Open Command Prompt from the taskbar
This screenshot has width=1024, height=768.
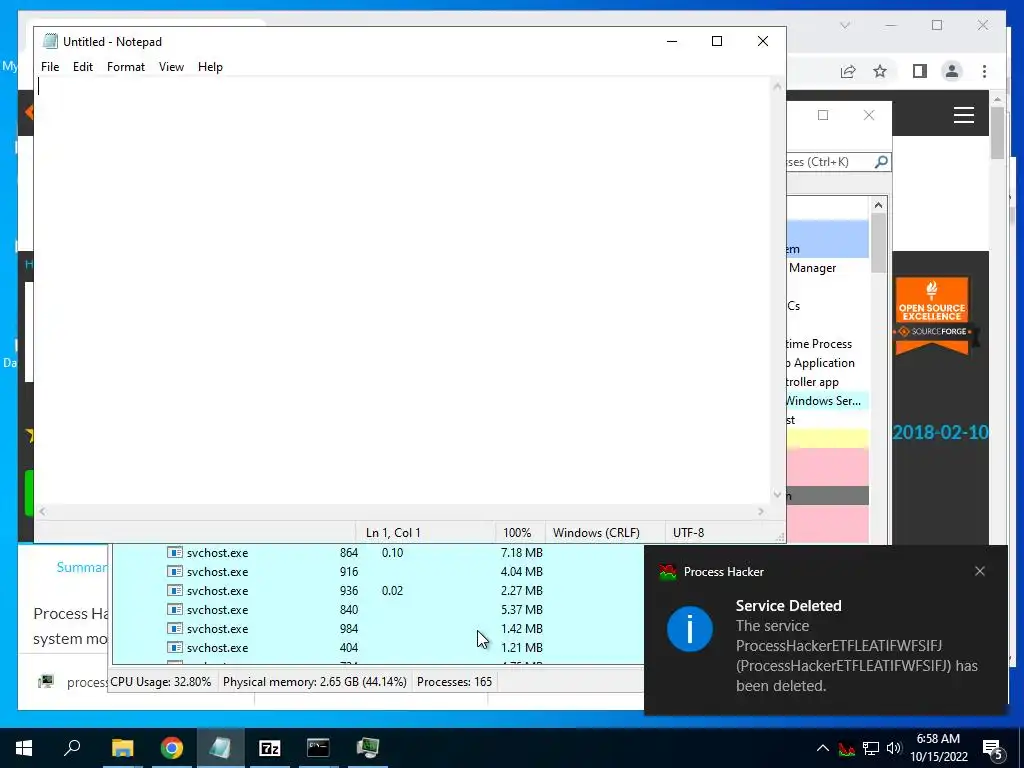(x=319, y=748)
